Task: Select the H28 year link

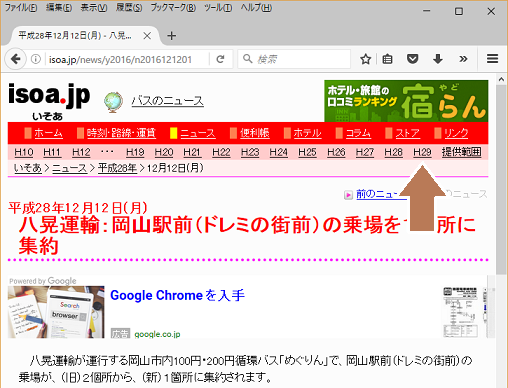Action: [x=393, y=152]
